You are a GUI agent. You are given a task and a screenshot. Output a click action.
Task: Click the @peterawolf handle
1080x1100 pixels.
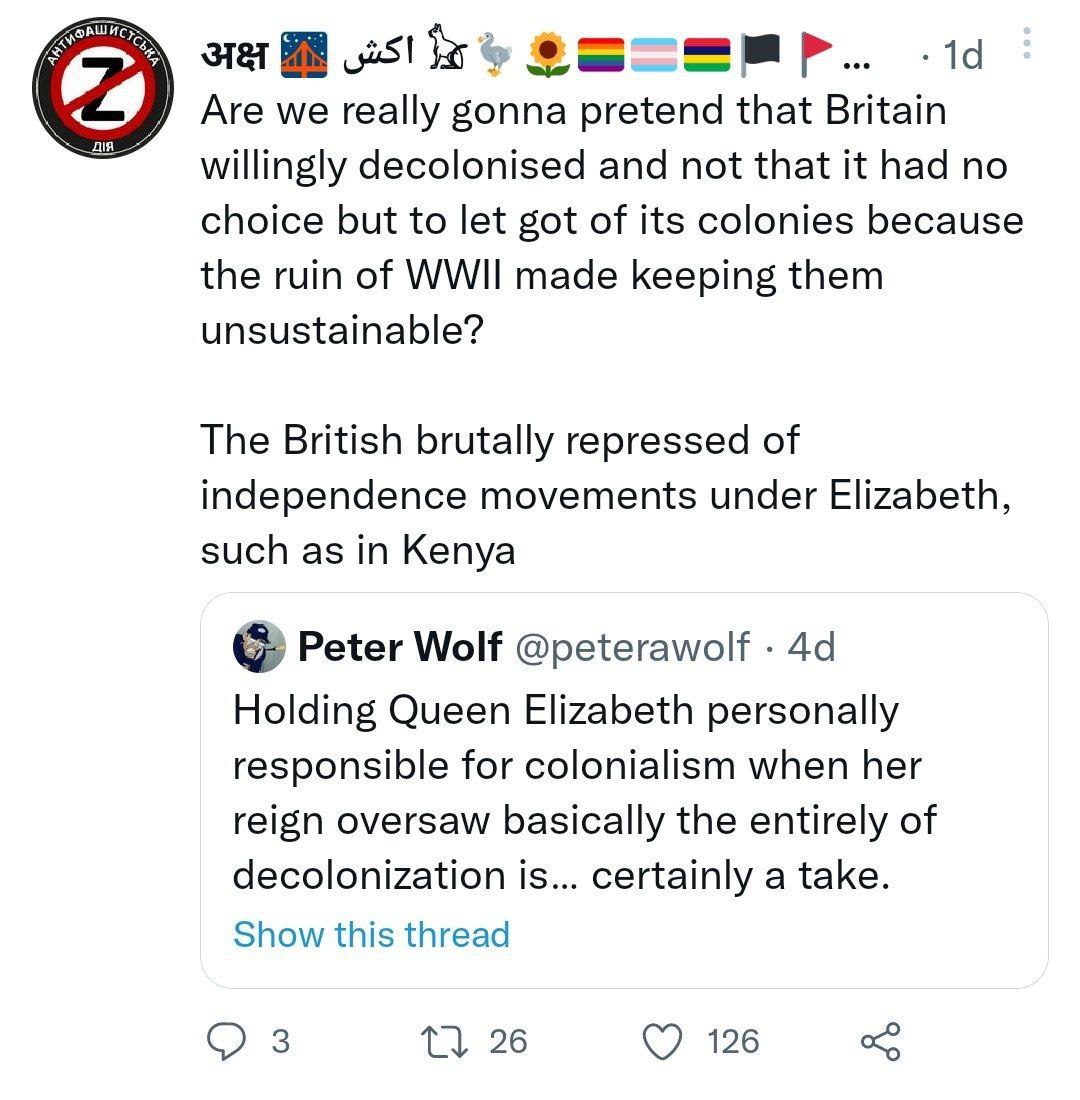coord(631,647)
